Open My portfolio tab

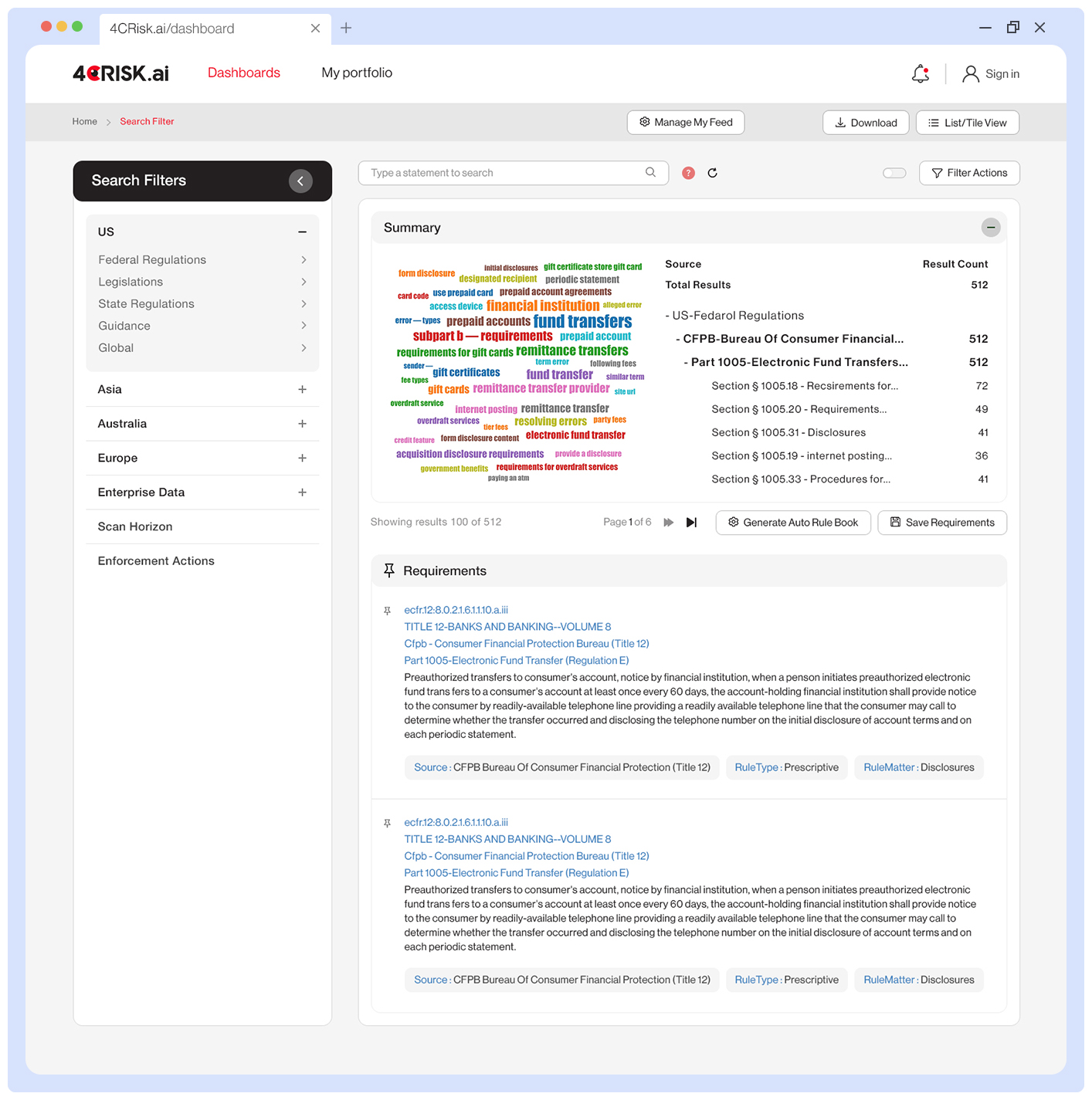pyautogui.click(x=357, y=73)
